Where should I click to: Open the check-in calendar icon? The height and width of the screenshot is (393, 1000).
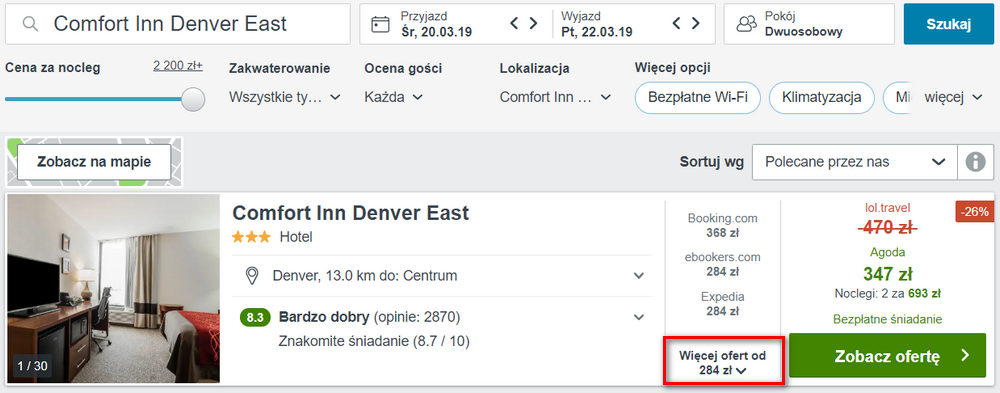380,24
